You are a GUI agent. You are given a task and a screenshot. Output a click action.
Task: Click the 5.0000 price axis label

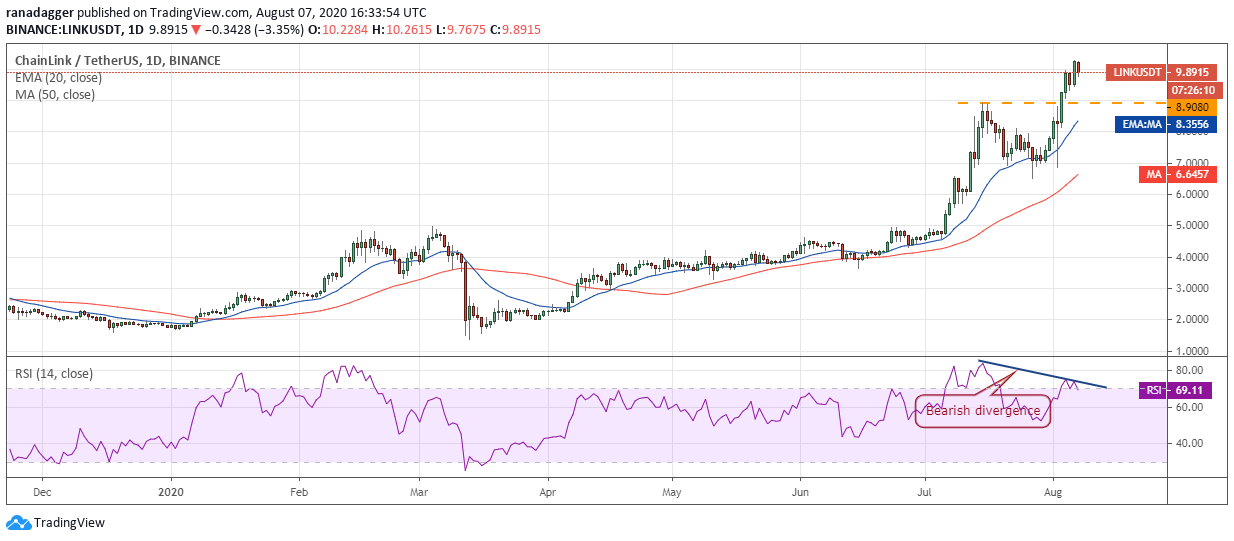[x=1193, y=226]
